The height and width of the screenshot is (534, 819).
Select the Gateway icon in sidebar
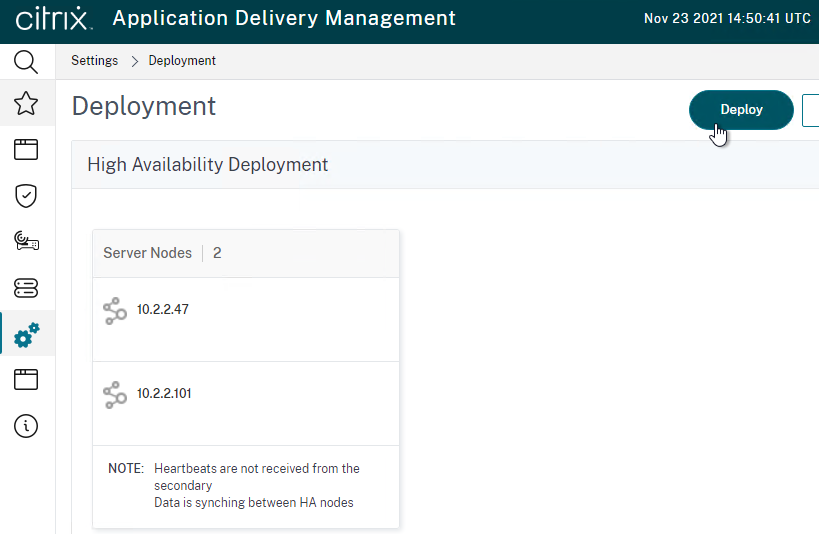(x=26, y=241)
